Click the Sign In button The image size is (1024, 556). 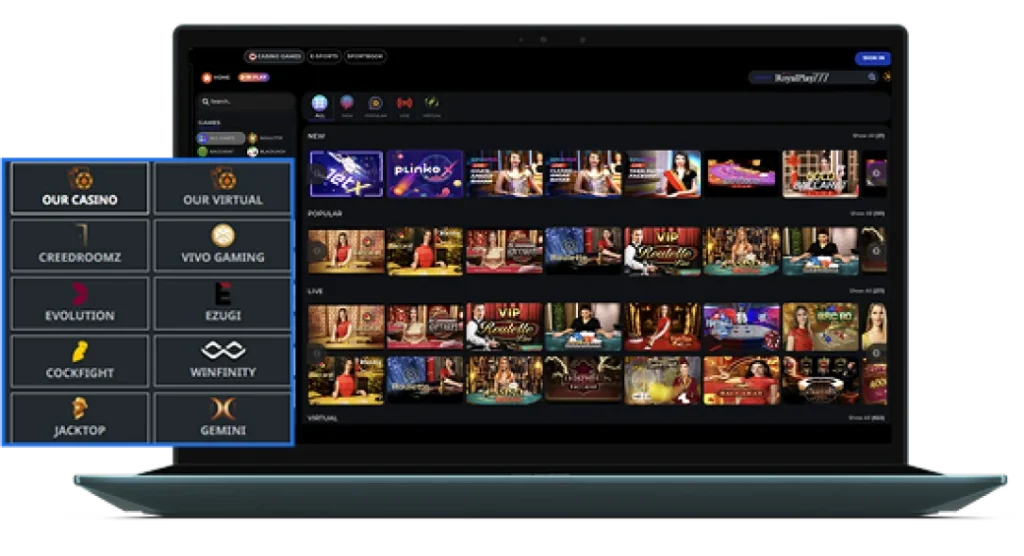[x=872, y=58]
